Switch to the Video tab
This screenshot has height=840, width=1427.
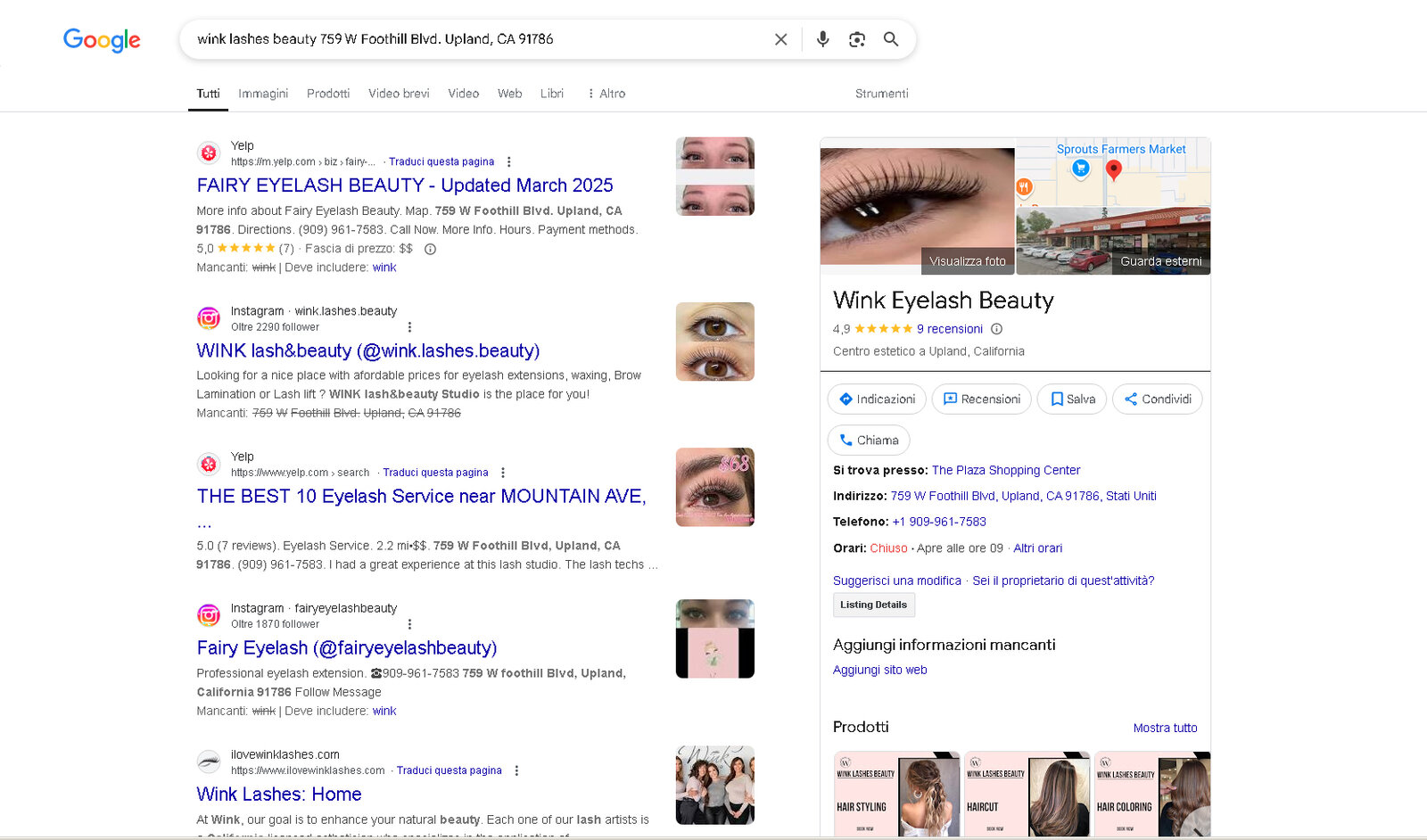coord(463,94)
